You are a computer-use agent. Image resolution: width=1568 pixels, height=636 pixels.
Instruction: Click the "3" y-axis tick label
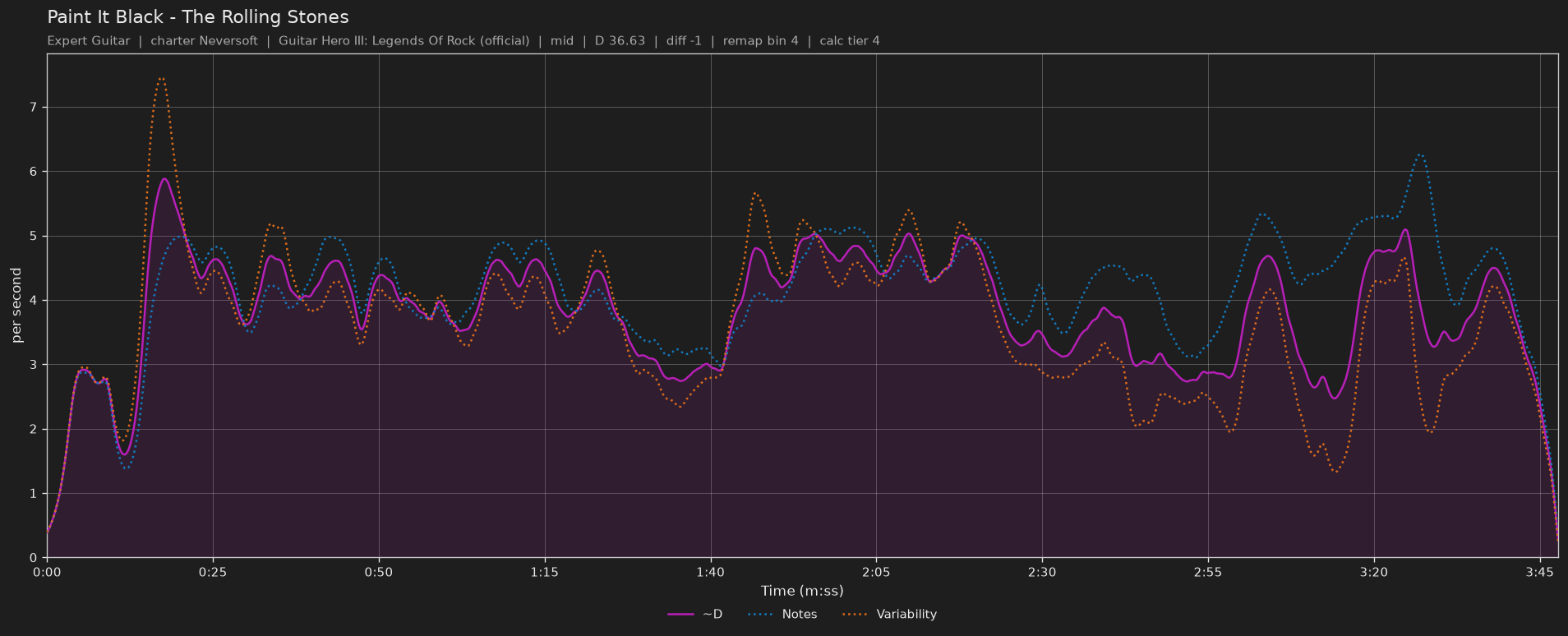tap(35, 365)
